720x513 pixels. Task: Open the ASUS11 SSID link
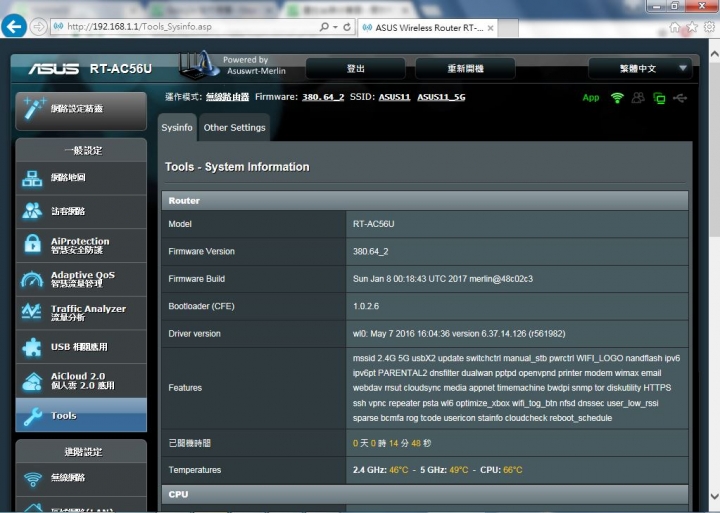[x=394, y=97]
